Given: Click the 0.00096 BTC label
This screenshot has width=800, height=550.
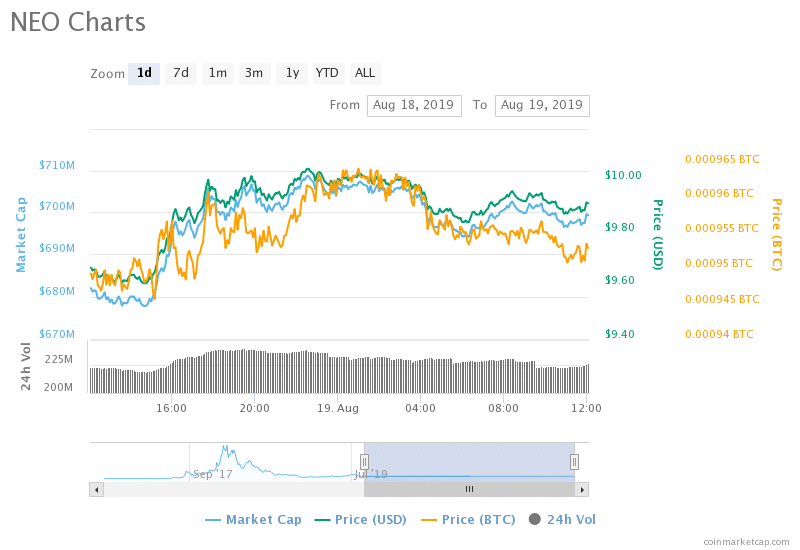Looking at the screenshot, I should pyautogui.click(x=719, y=194).
